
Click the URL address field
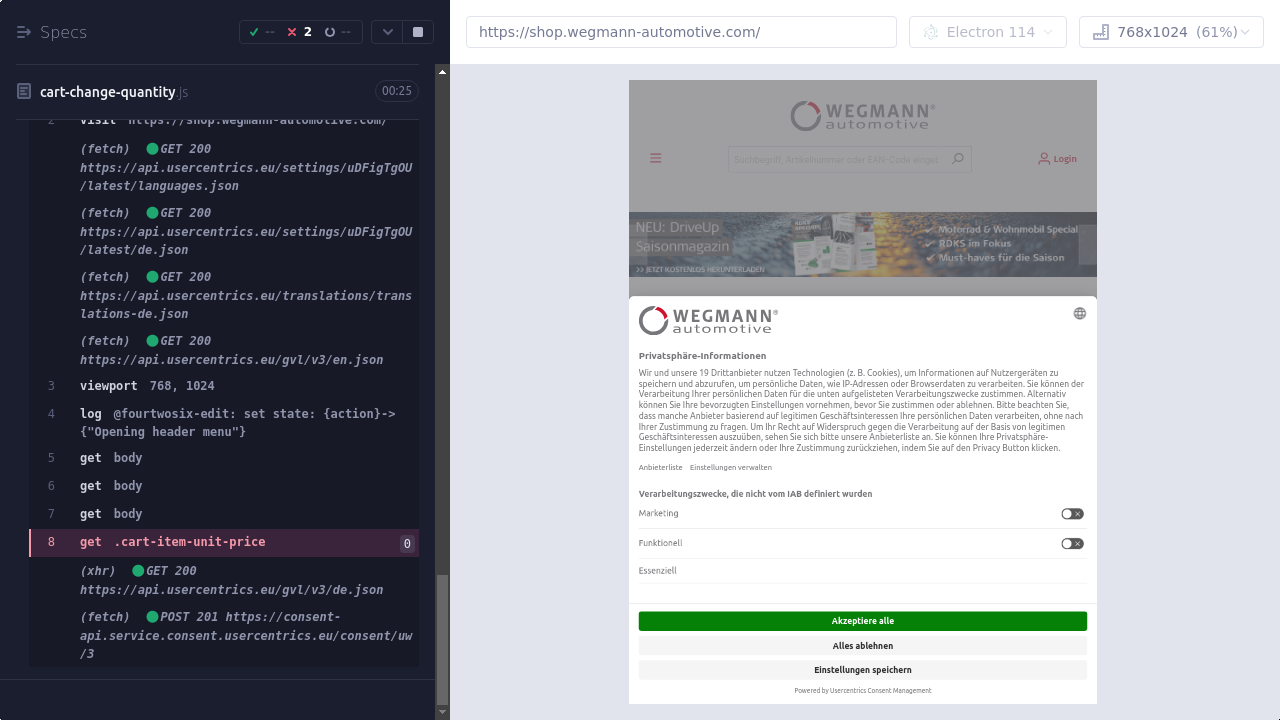681,32
